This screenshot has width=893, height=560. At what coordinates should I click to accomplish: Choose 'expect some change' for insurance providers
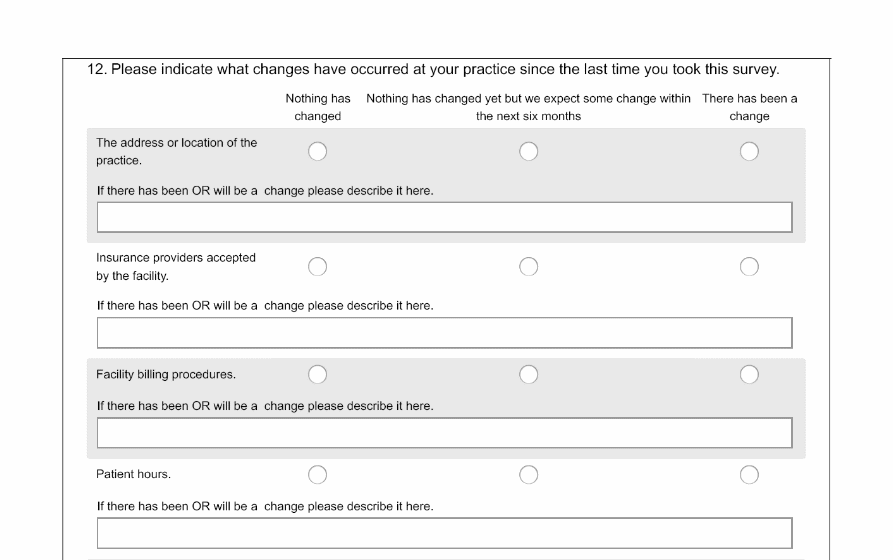tap(528, 266)
